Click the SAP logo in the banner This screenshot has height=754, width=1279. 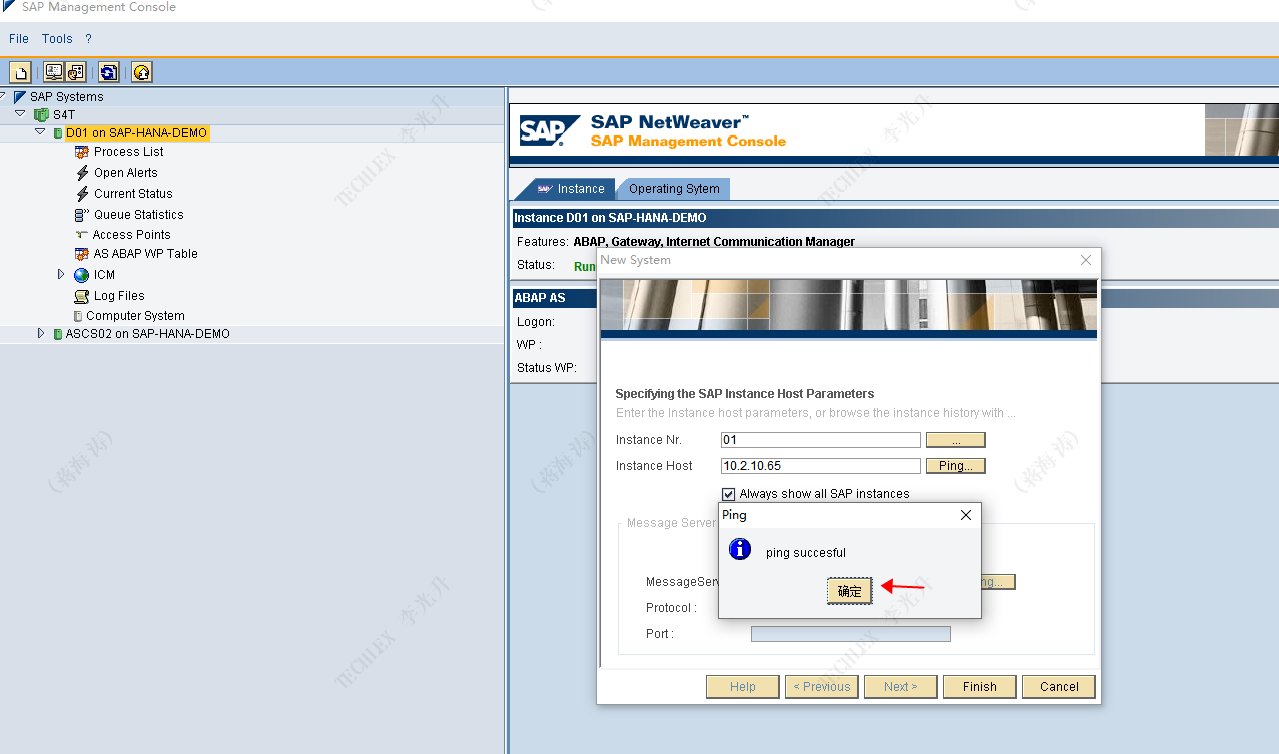pos(550,131)
